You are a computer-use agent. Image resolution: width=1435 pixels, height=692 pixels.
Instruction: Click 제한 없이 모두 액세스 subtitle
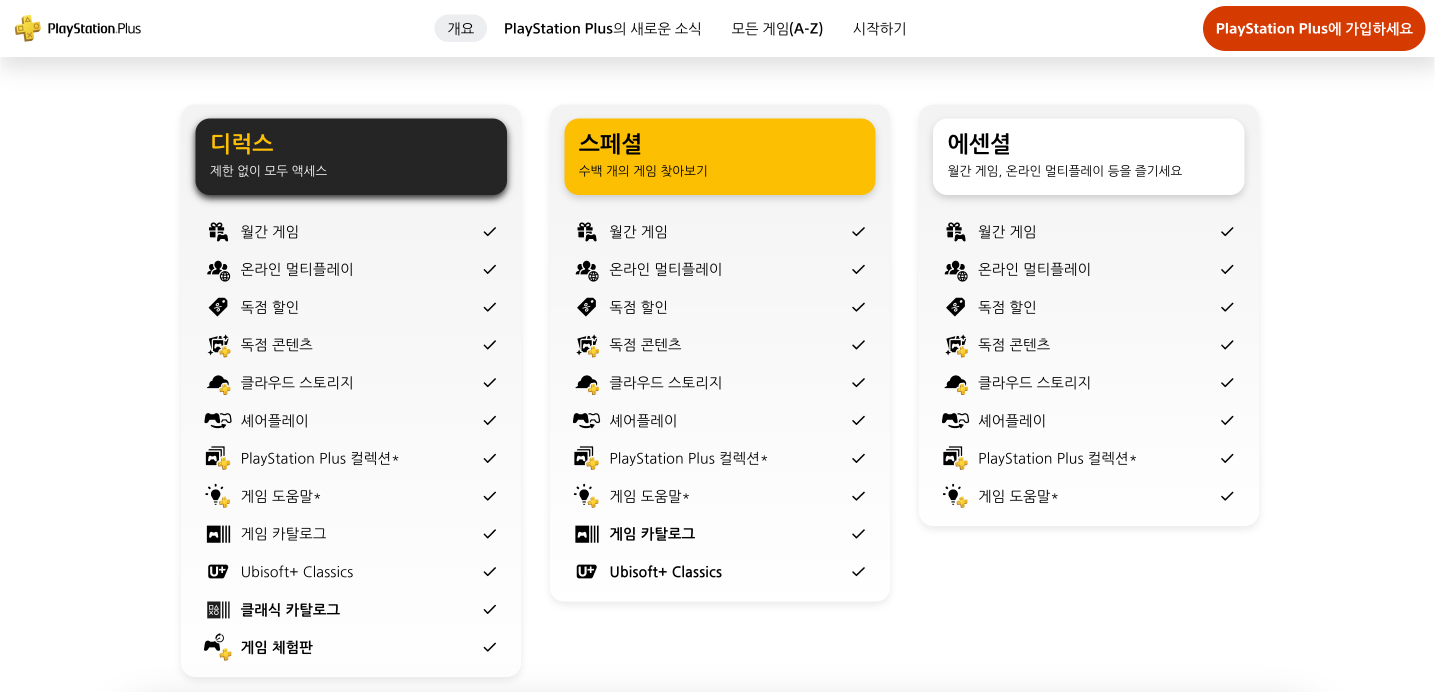pyautogui.click(x=269, y=171)
